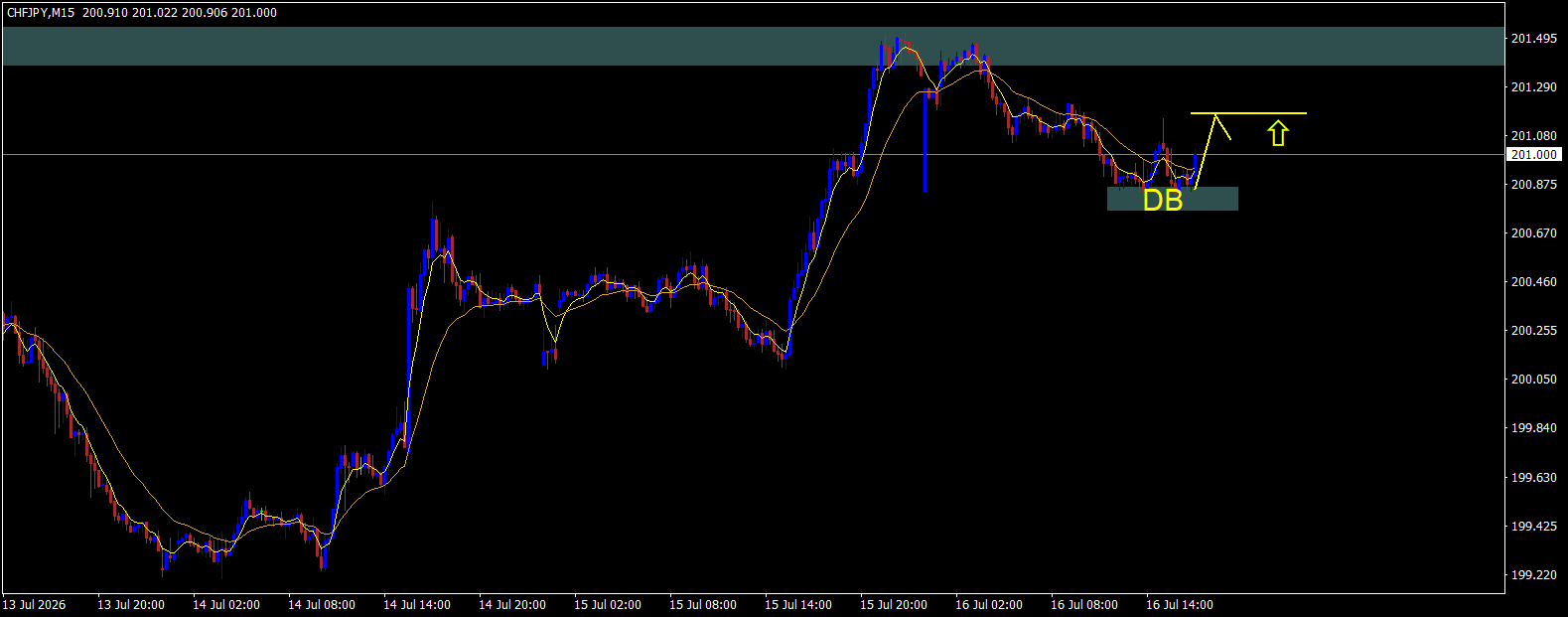Click the 15 Jul 08:00 time label
This screenshot has height=617, width=1568.
(x=703, y=605)
